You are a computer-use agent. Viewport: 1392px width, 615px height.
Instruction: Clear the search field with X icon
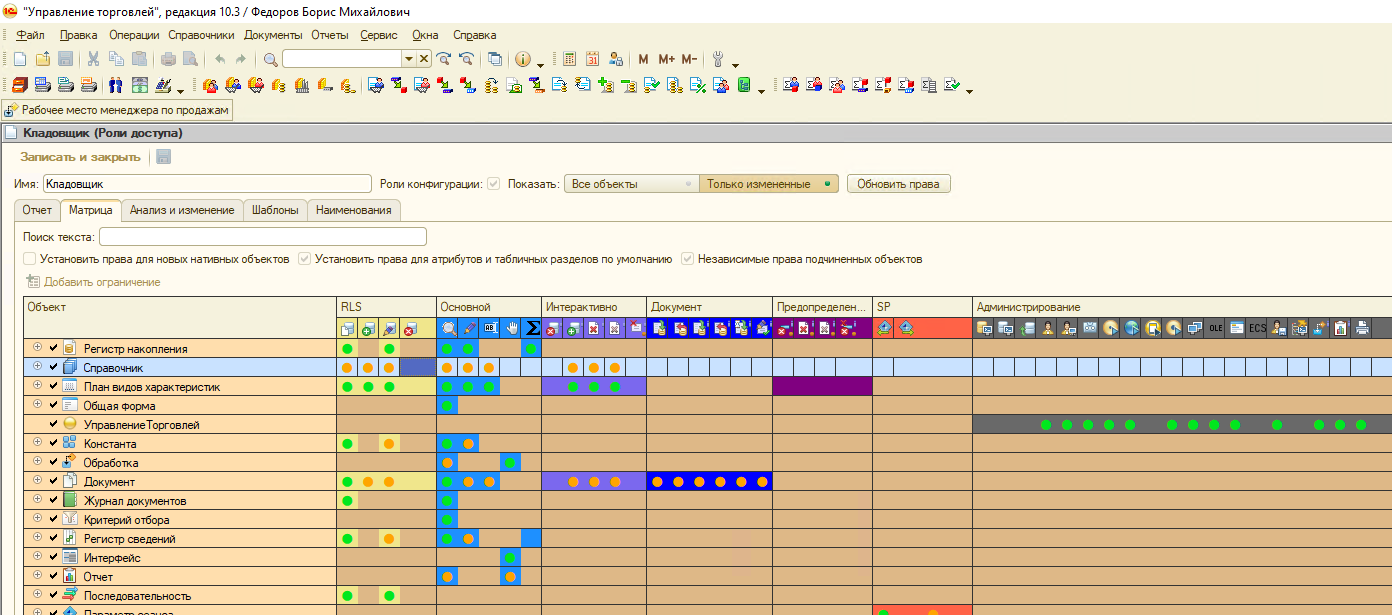(424, 59)
